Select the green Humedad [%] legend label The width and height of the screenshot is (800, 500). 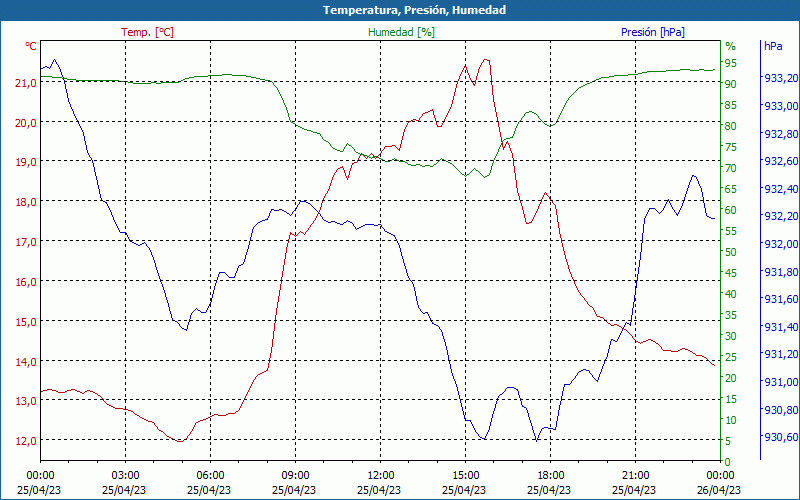click(x=402, y=32)
